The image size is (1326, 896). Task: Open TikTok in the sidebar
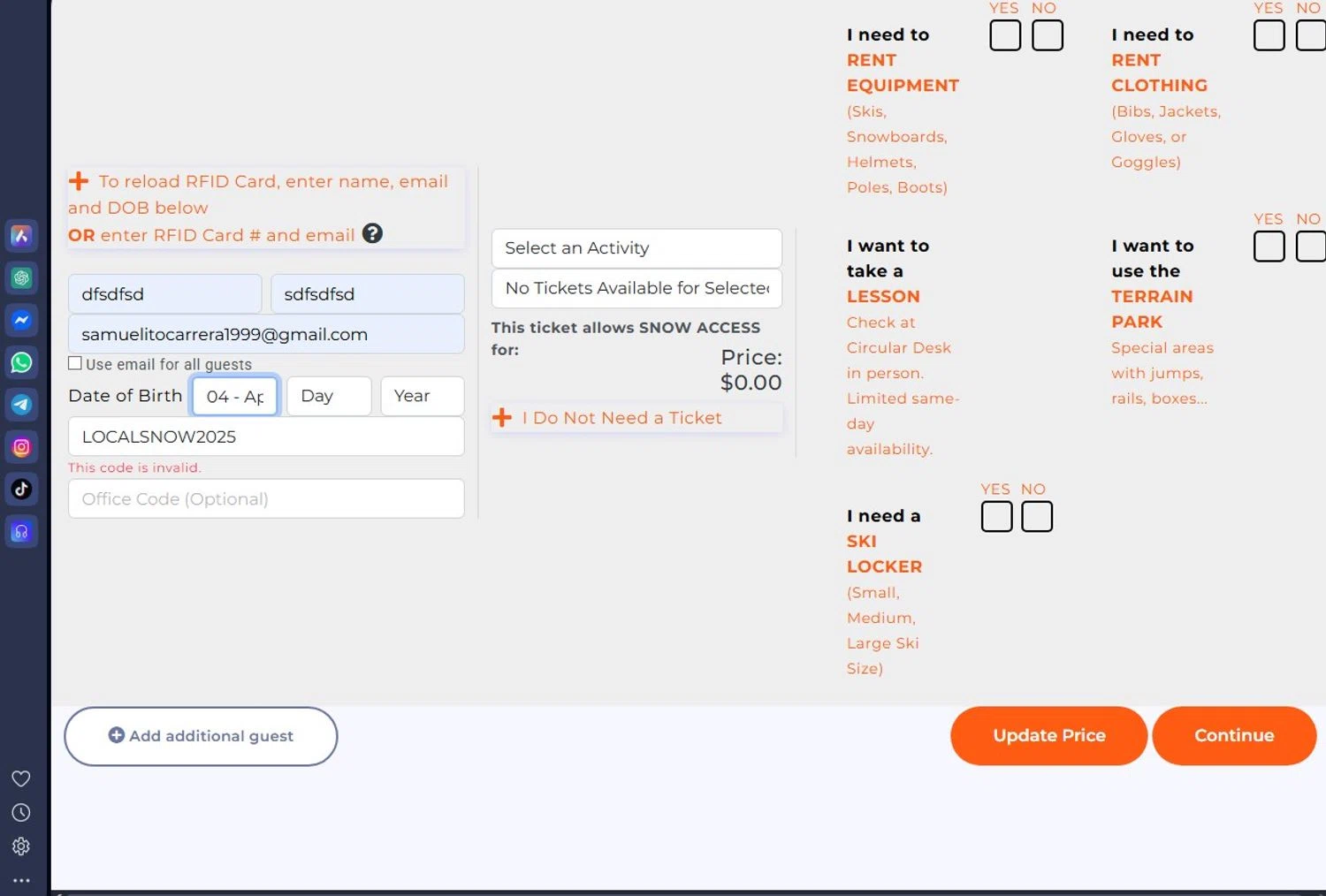coord(21,489)
